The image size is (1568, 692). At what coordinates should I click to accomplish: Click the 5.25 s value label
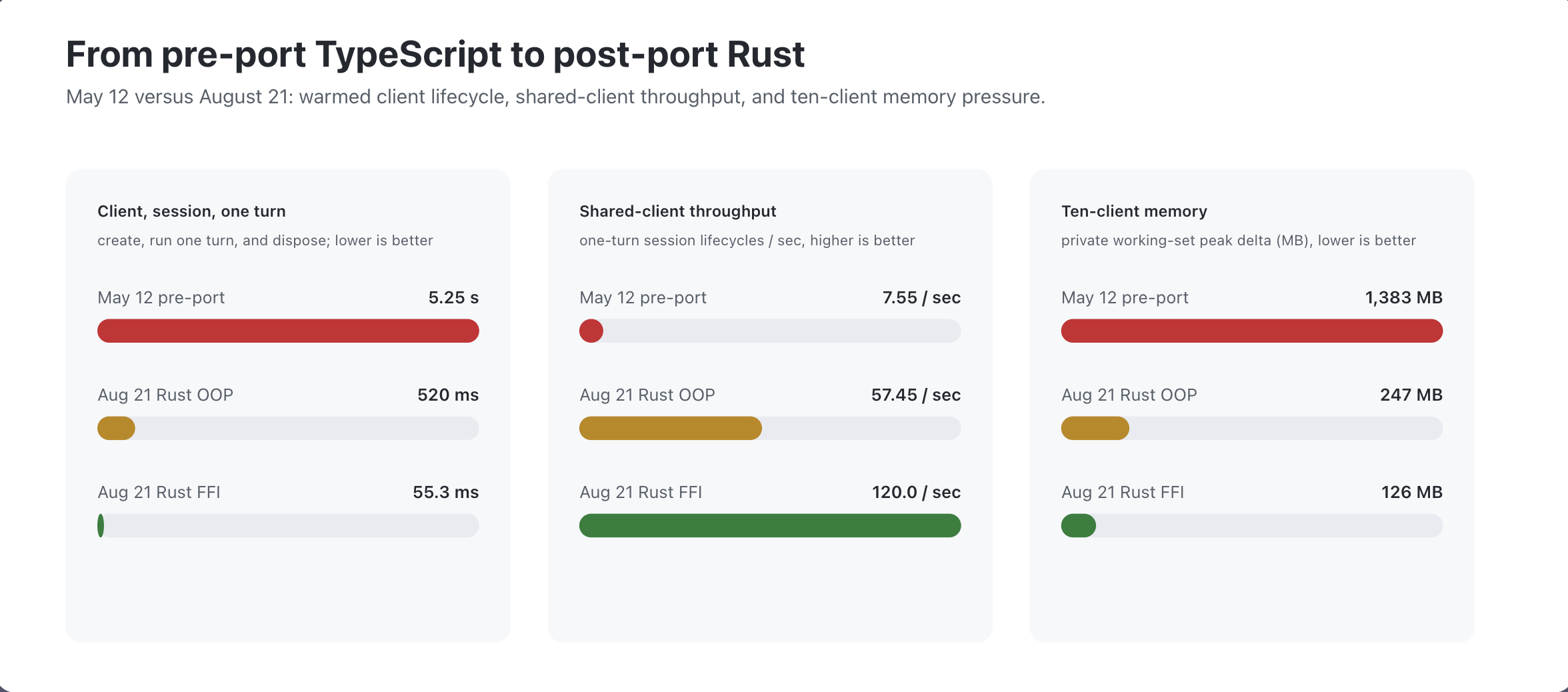pyautogui.click(x=453, y=297)
